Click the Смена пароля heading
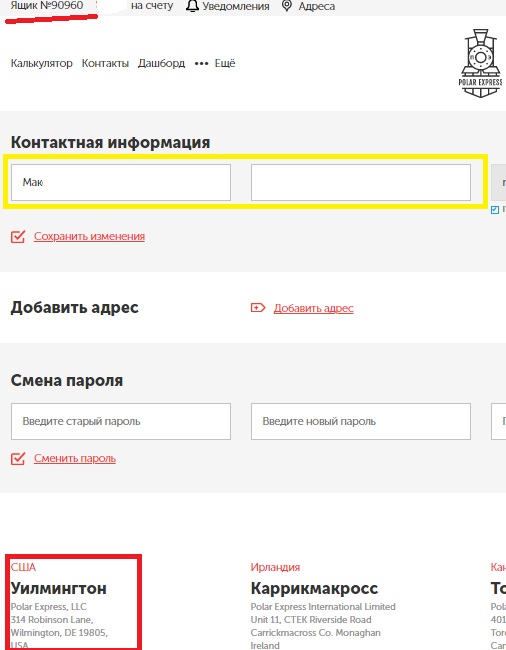Image resolution: width=506 pixels, height=650 pixels. pyautogui.click(x=67, y=380)
